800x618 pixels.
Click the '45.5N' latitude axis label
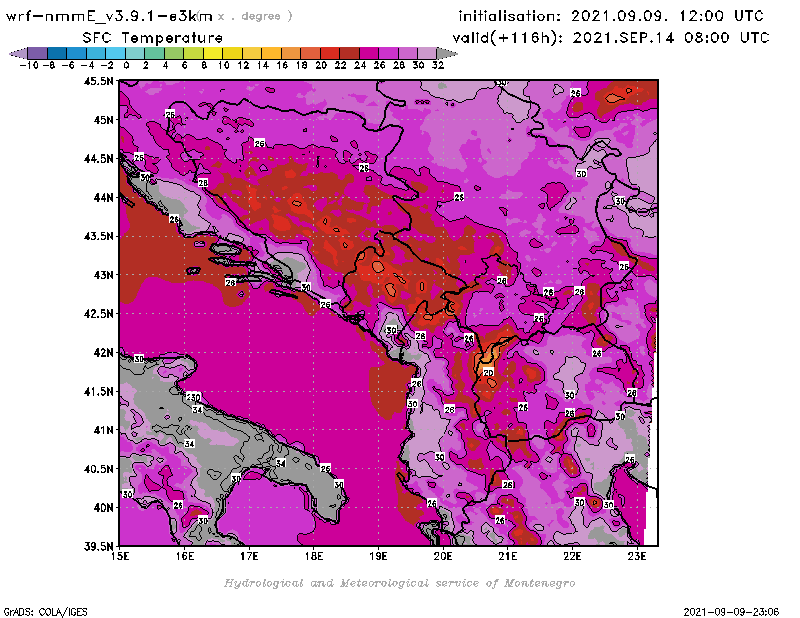coord(98,81)
